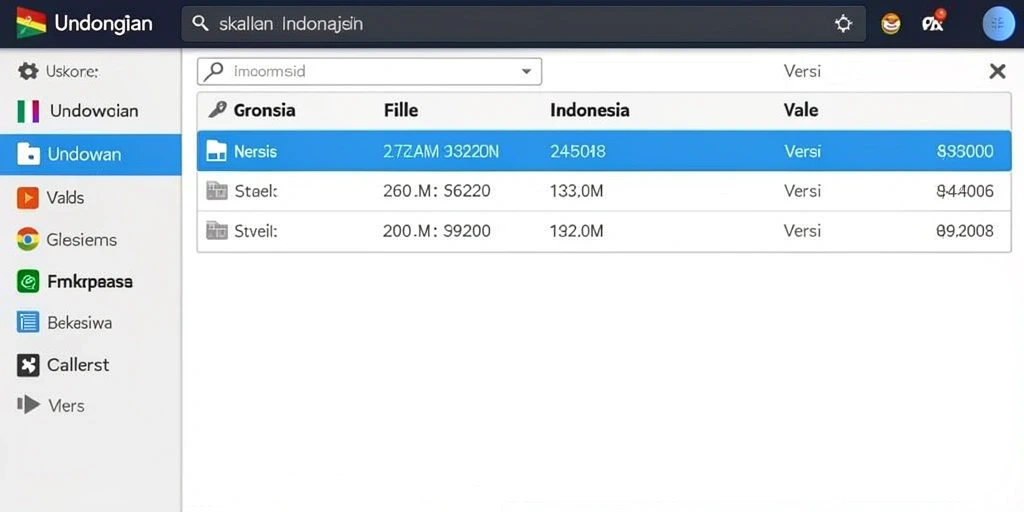The image size is (1024, 512).
Task: Sort by the Vale column header
Action: [801, 110]
